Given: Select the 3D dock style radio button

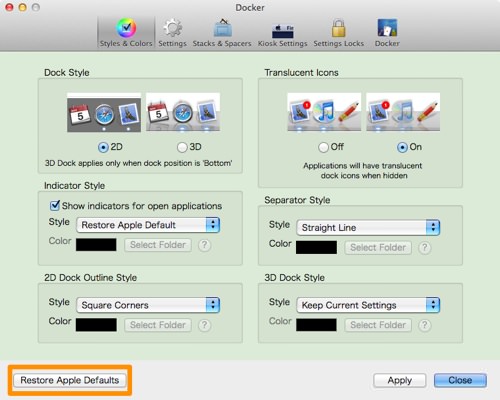Looking at the screenshot, I should 182,147.
